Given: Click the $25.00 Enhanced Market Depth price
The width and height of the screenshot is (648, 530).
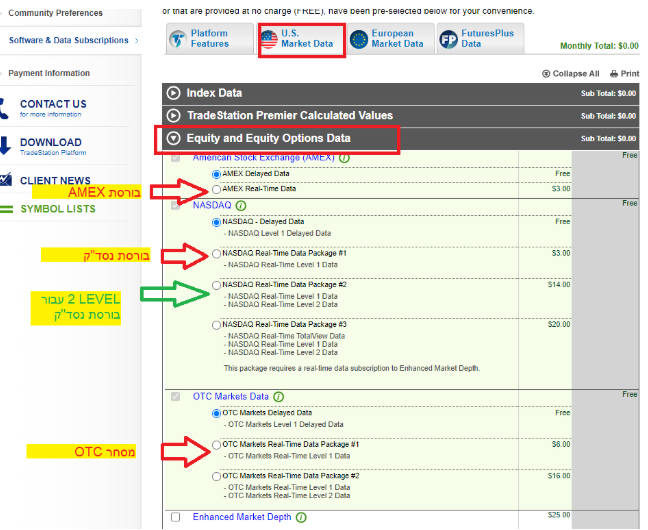Looking at the screenshot, I should click(x=559, y=515).
